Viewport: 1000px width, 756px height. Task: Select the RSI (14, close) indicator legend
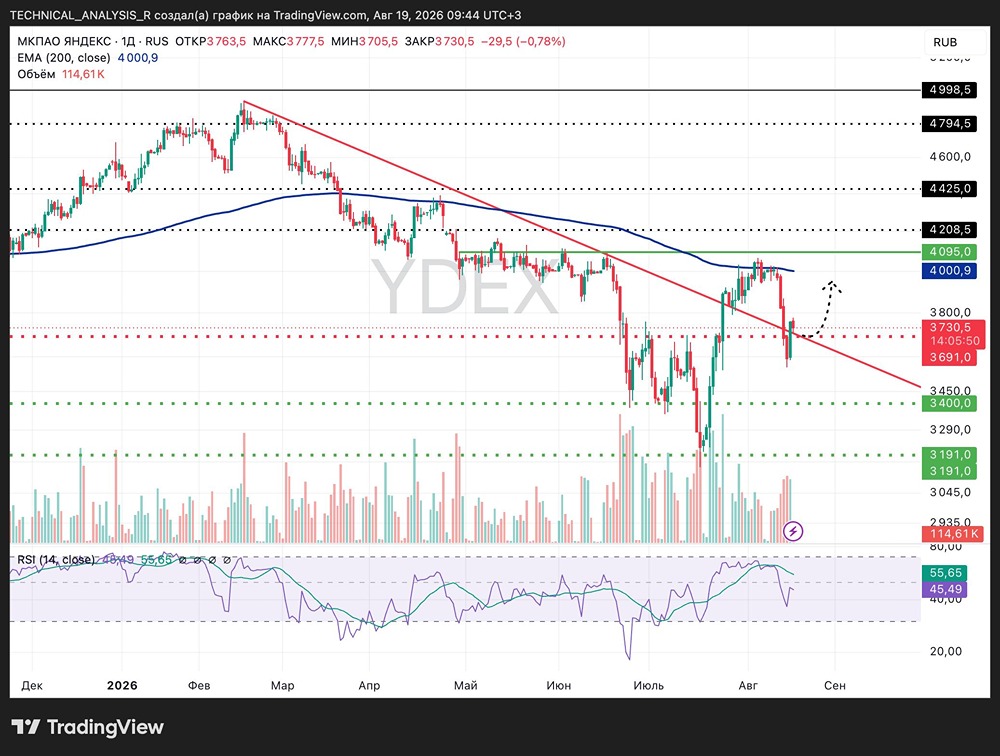56,560
